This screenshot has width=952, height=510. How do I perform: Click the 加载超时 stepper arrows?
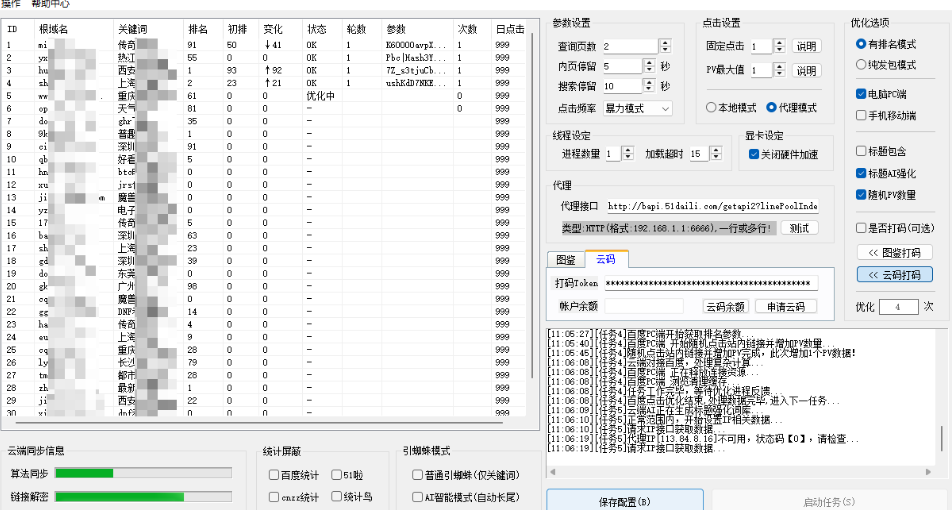[x=714, y=153]
